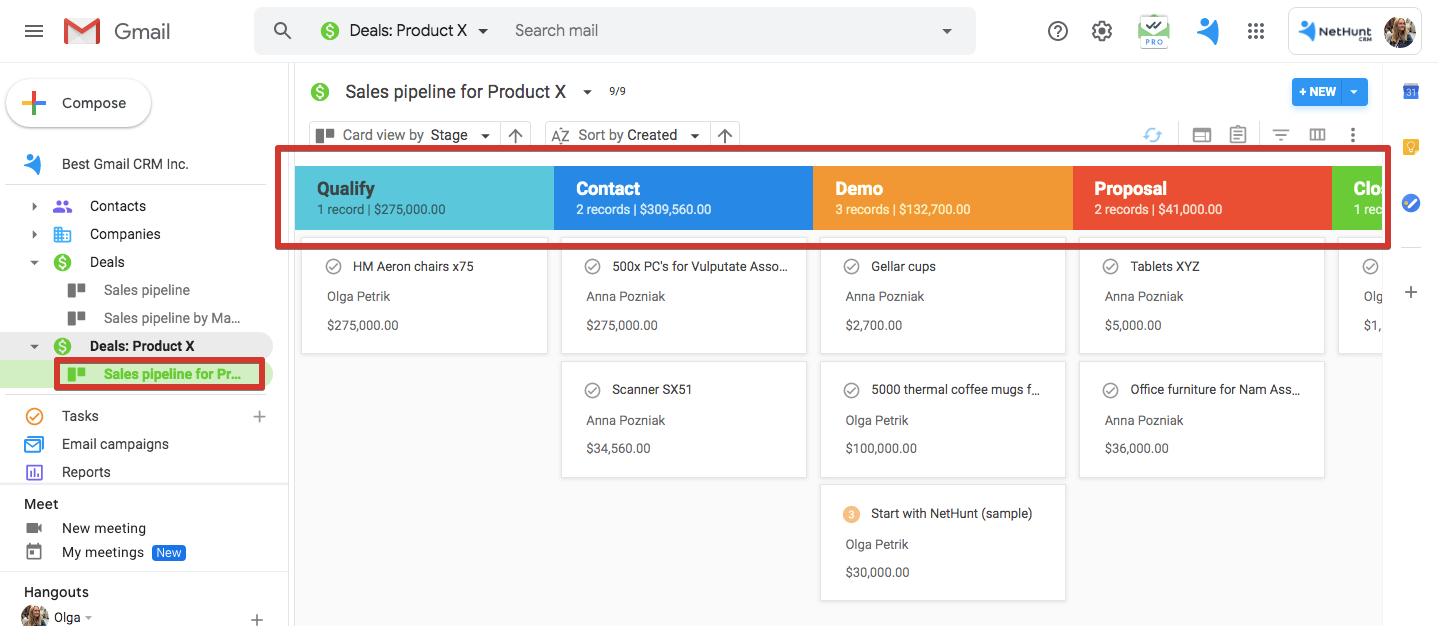Open the Google apps grid
This screenshot has height=626, width=1438.
(x=1256, y=32)
